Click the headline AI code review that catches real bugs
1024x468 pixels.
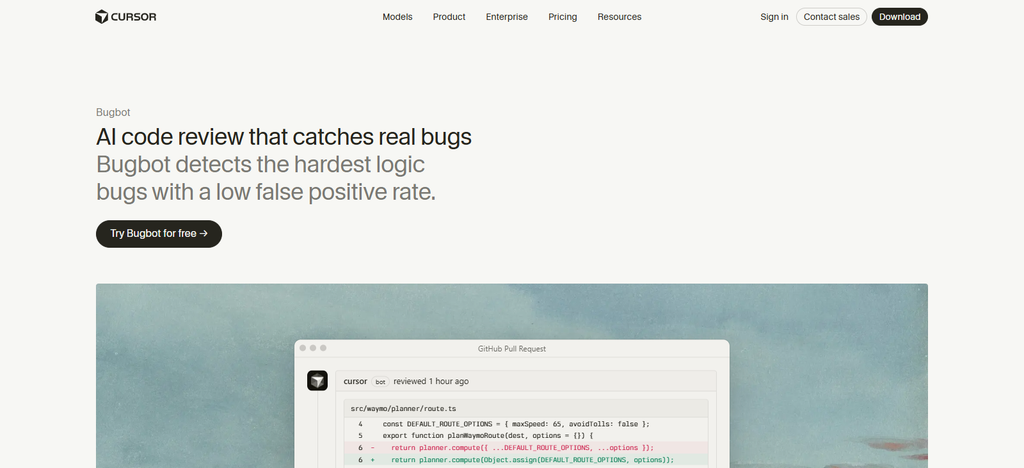tap(283, 137)
